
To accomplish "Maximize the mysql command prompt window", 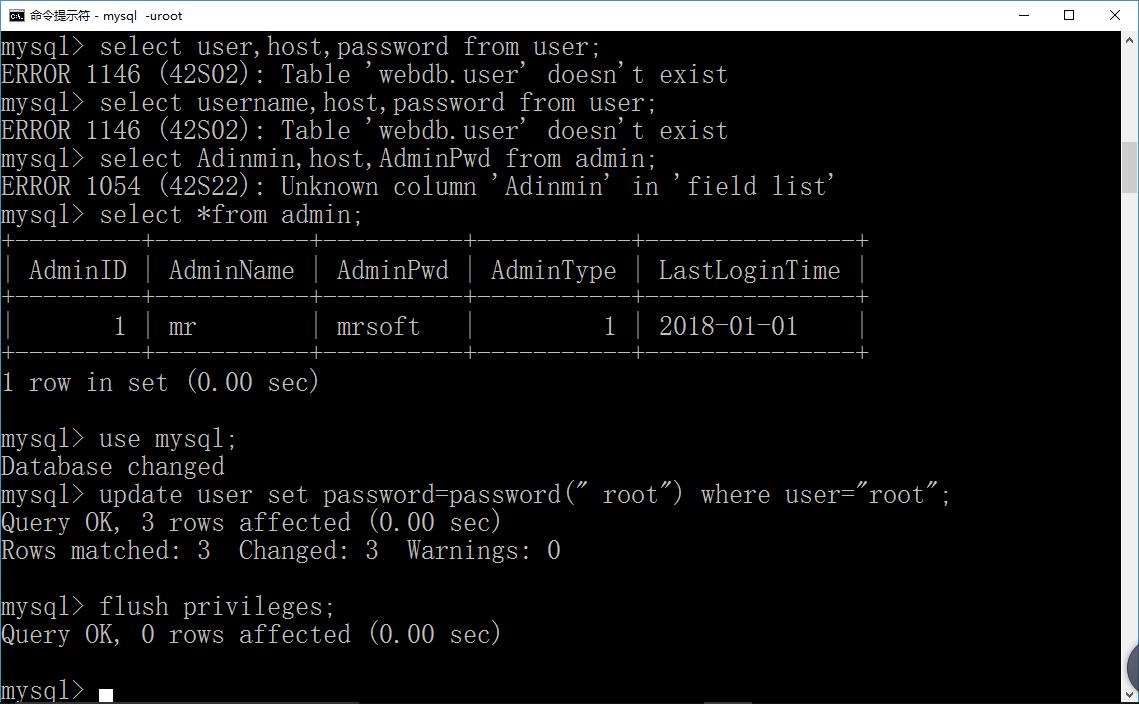I will pyautogui.click(x=1069, y=15).
